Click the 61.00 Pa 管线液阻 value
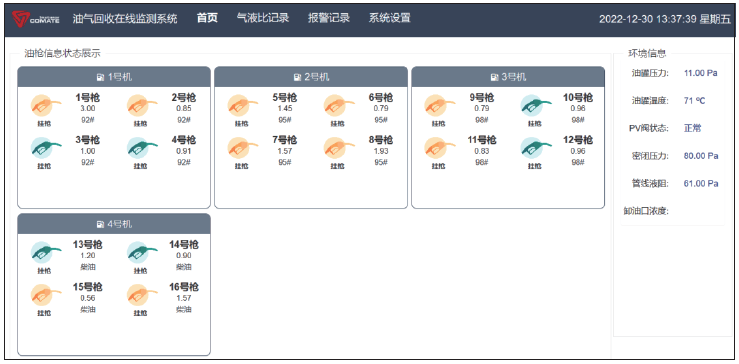Image resolution: width=739 pixels, height=364 pixels. click(x=701, y=183)
